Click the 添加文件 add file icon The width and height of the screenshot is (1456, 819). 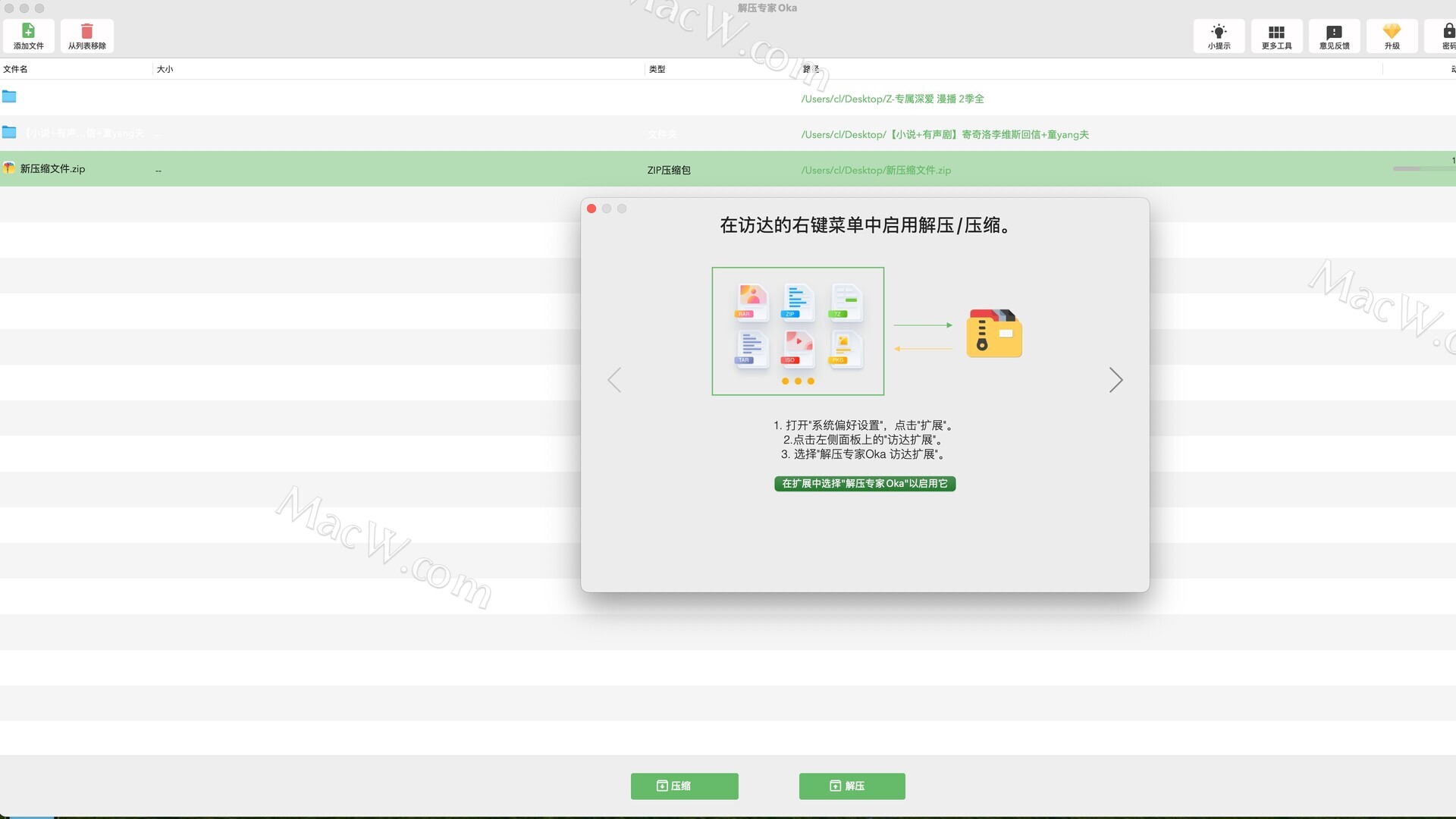tap(28, 30)
